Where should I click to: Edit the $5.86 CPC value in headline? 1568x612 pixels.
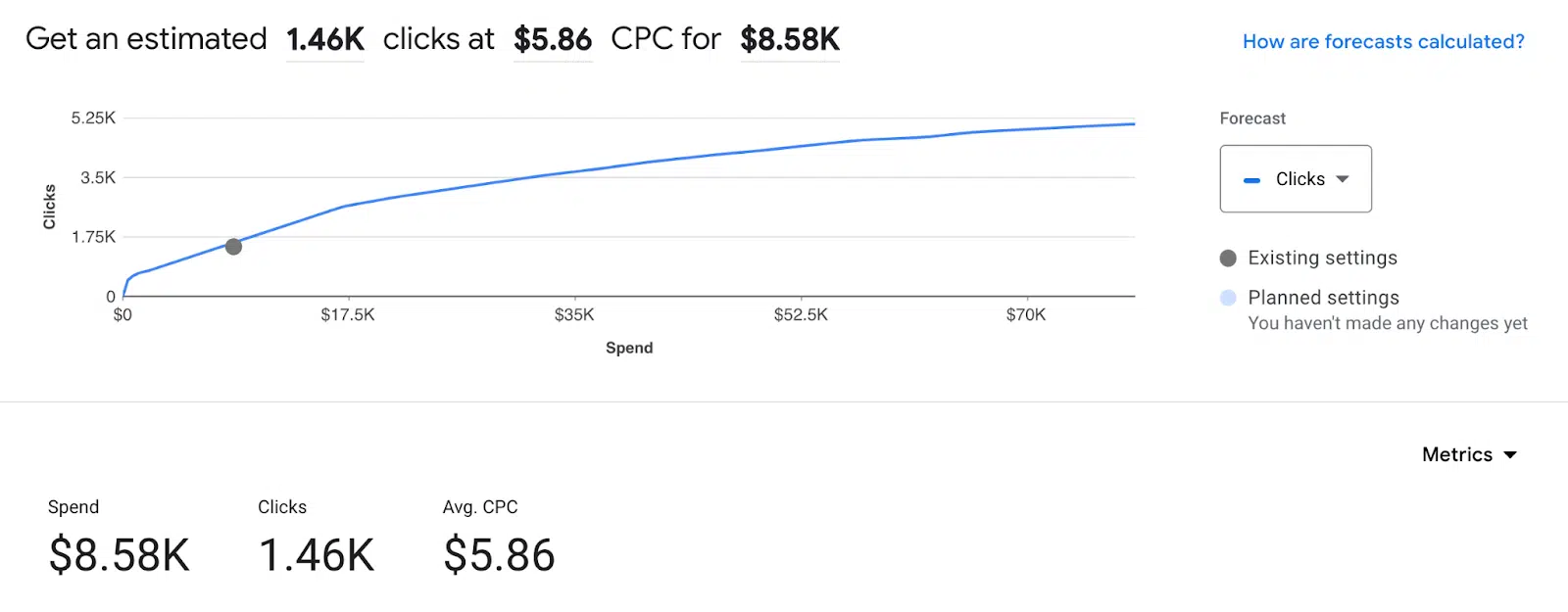coord(553,40)
